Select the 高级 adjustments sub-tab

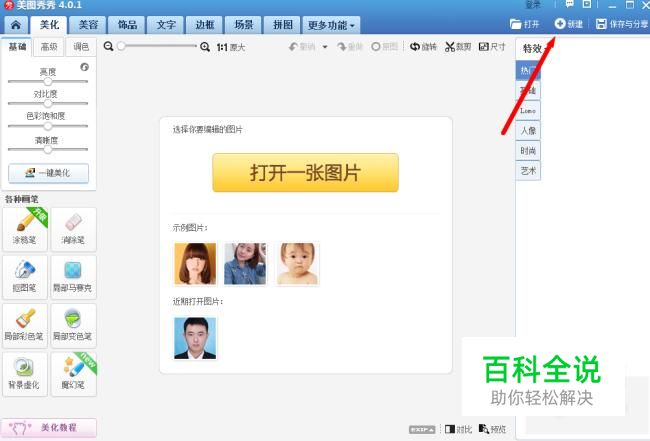click(x=49, y=47)
